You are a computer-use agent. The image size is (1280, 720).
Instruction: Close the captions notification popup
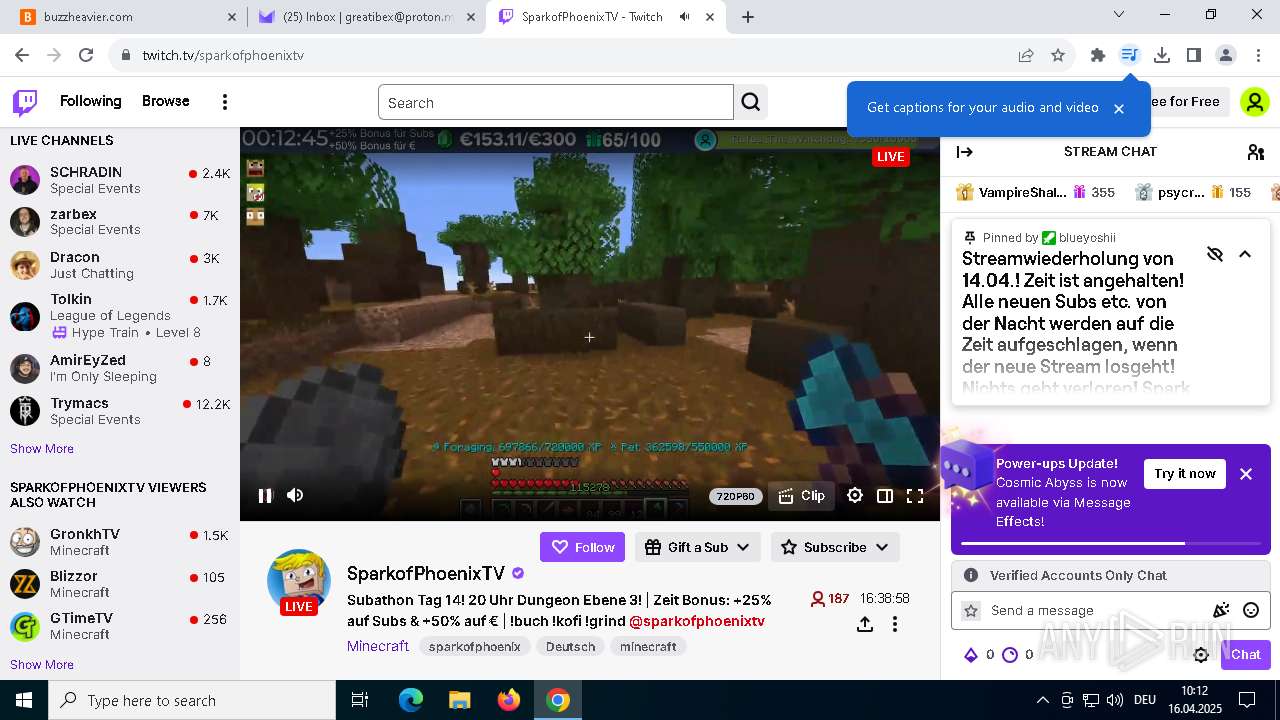[1119, 108]
